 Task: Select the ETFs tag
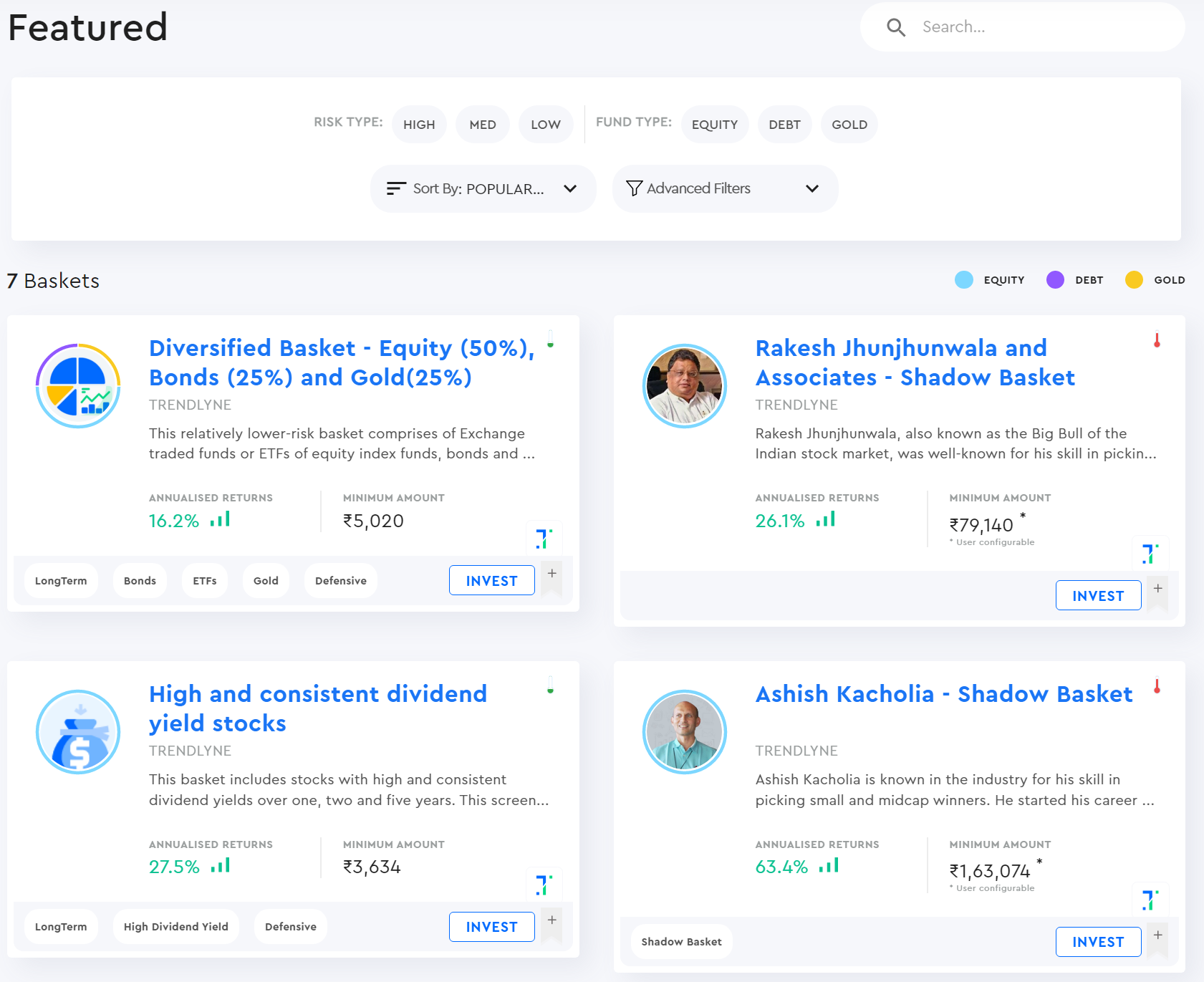click(205, 580)
